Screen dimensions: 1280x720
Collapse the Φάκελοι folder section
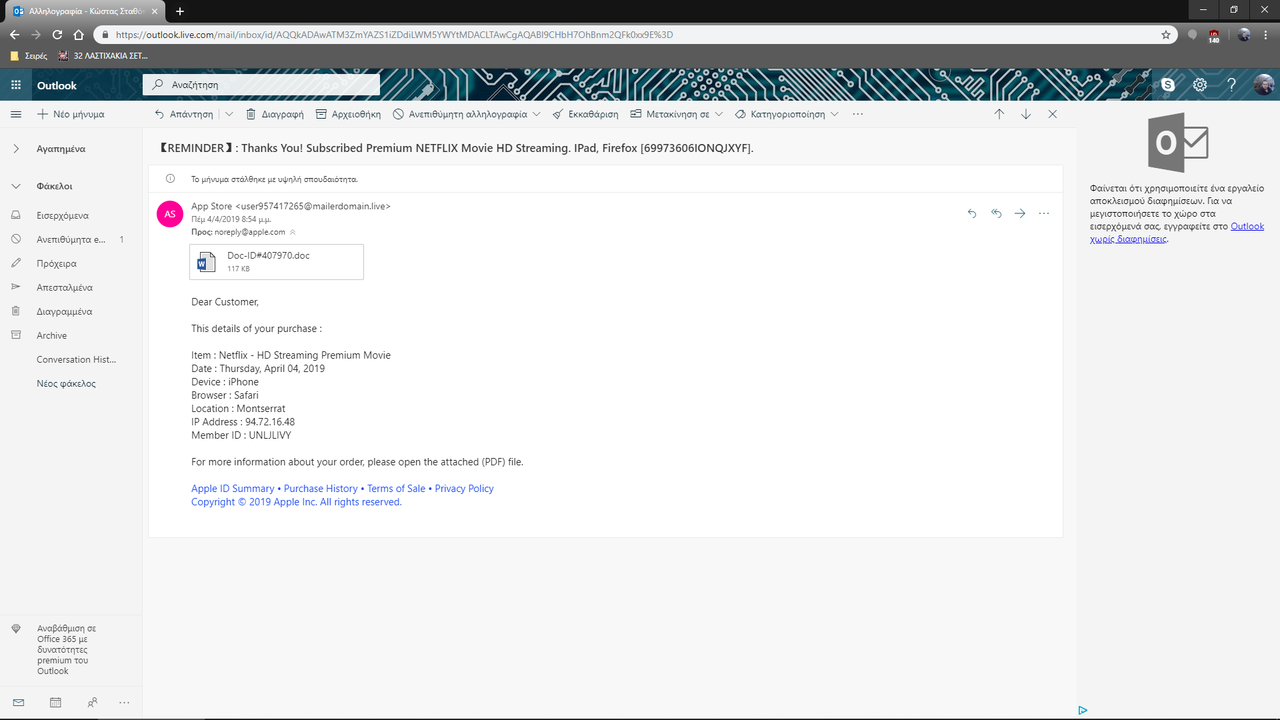click(x=16, y=186)
